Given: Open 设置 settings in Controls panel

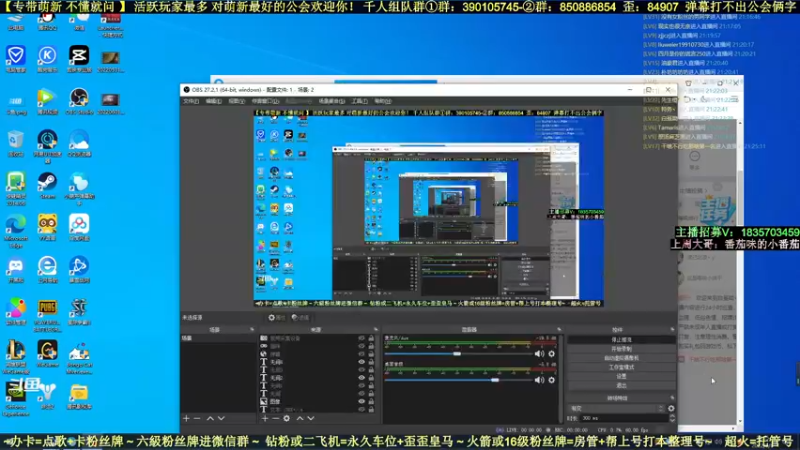Looking at the screenshot, I should pos(621,377).
